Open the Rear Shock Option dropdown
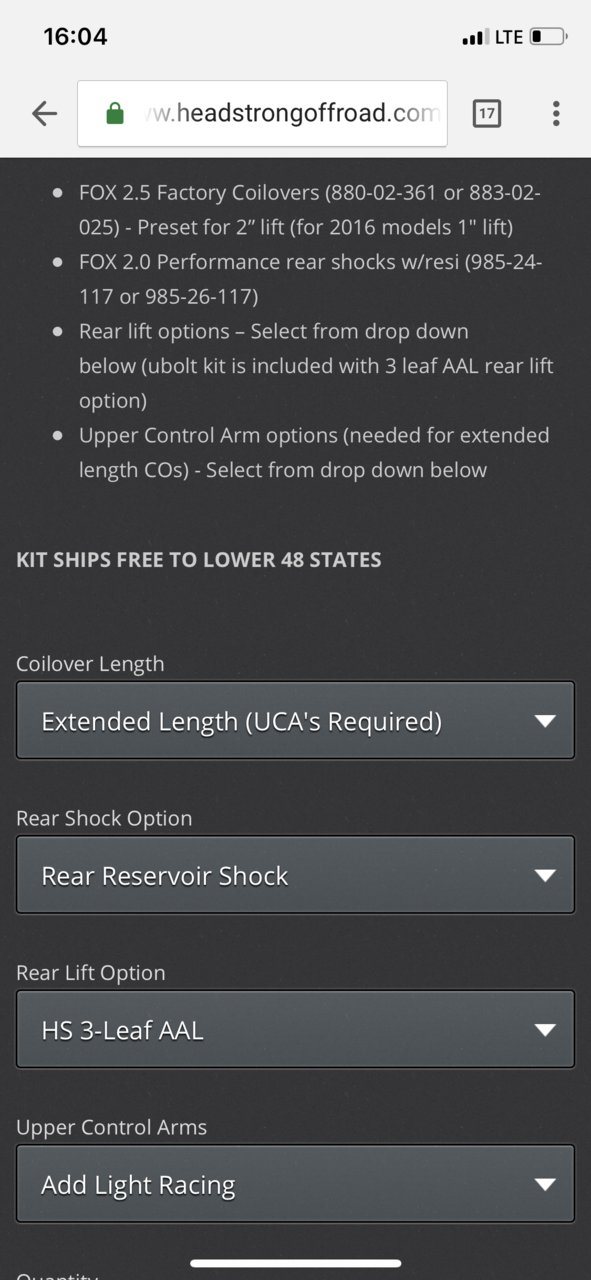 click(295, 875)
